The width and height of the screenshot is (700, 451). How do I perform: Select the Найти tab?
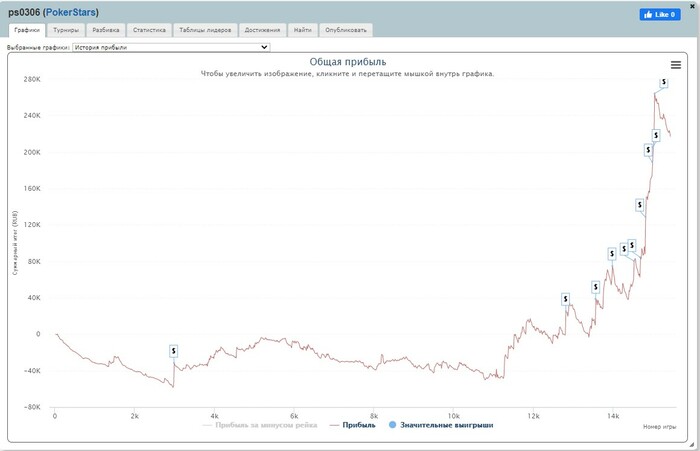pos(302,30)
